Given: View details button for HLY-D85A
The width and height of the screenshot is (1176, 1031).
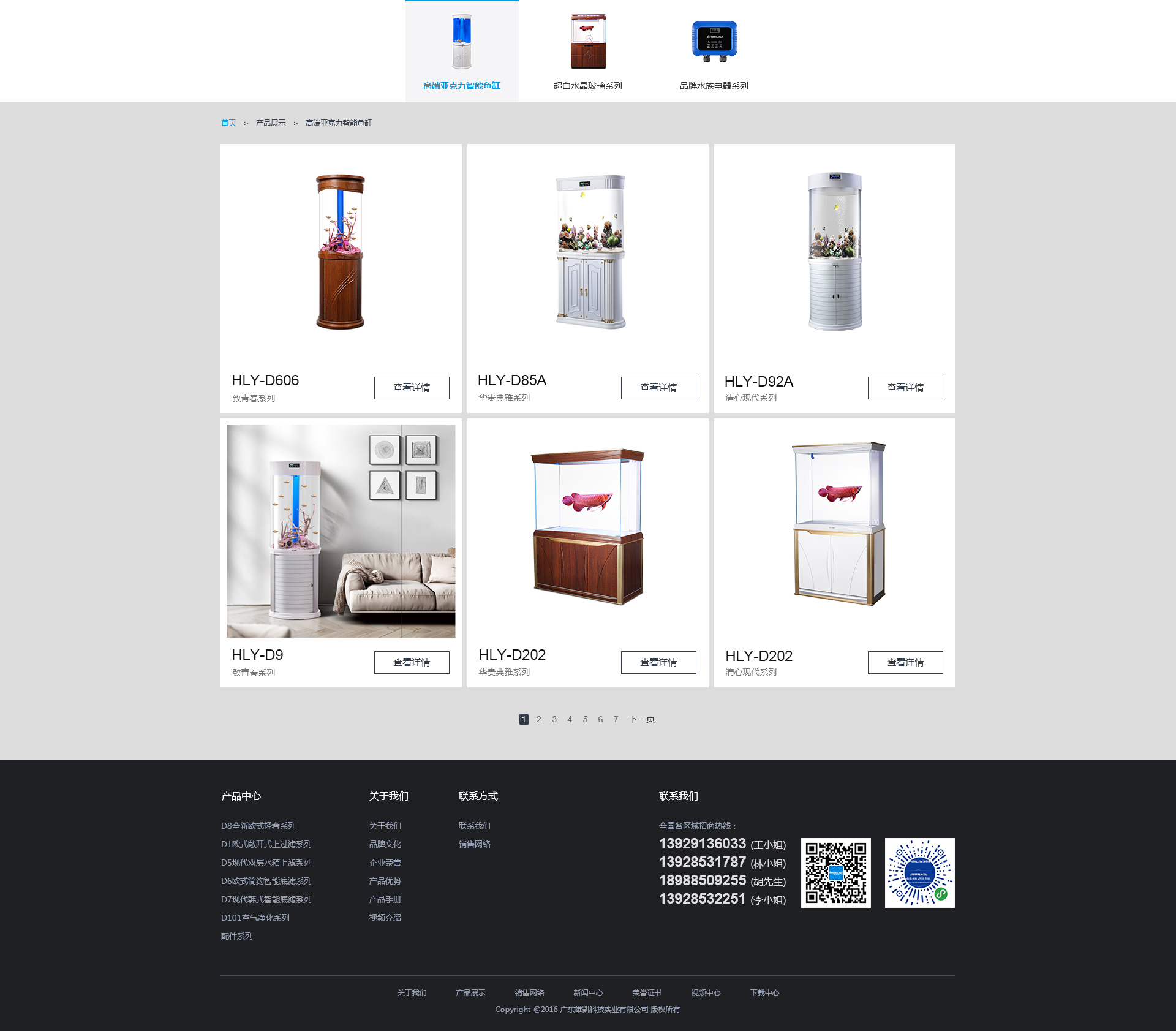Looking at the screenshot, I should point(658,388).
